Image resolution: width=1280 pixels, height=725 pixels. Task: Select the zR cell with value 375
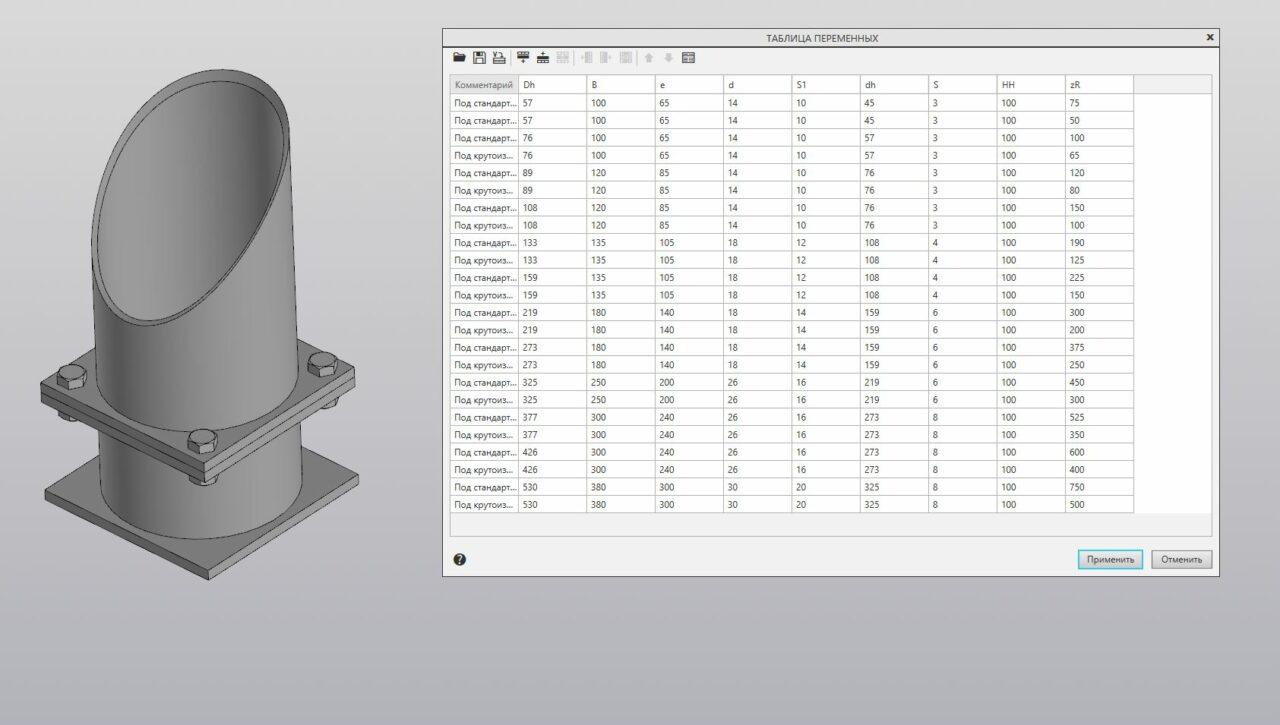click(x=1099, y=347)
